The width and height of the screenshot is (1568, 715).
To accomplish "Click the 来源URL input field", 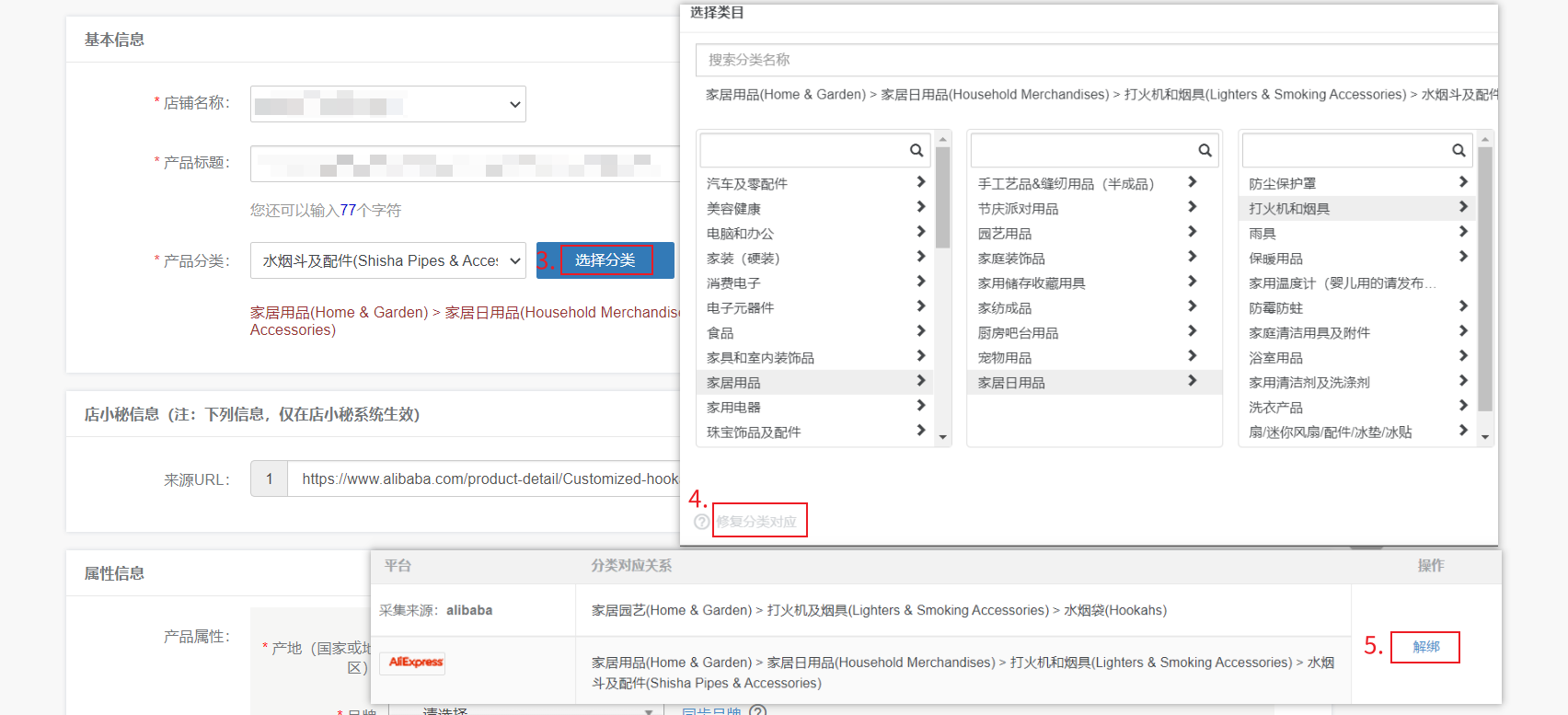I will [483, 479].
